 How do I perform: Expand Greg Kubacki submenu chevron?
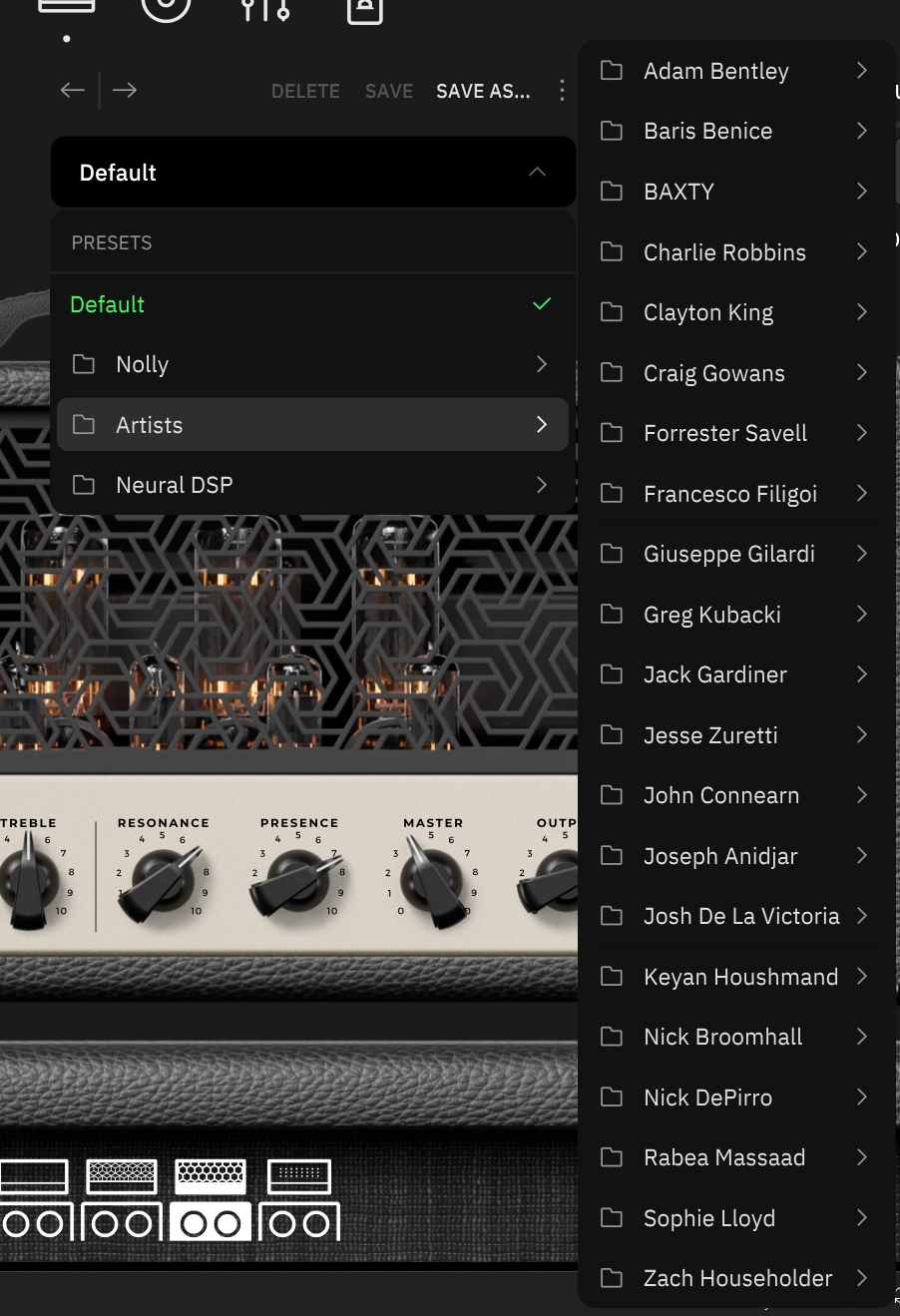click(x=862, y=614)
